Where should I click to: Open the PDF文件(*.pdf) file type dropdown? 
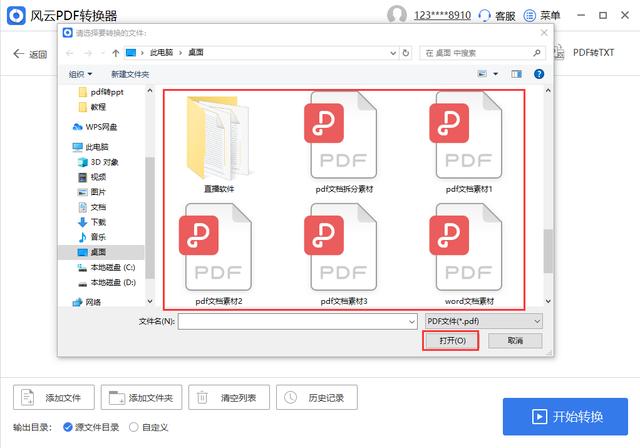point(483,321)
